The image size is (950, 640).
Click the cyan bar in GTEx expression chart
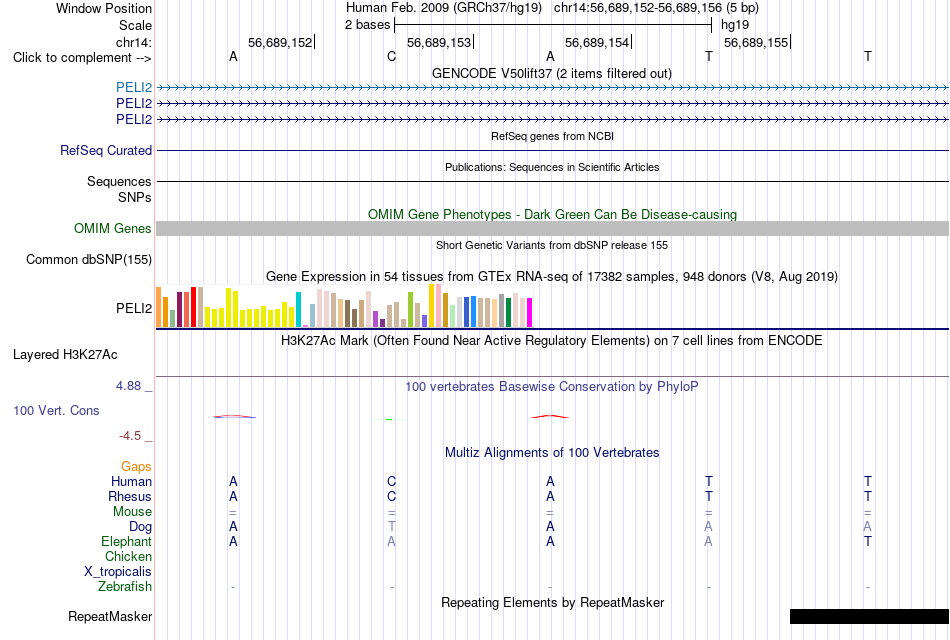298,310
